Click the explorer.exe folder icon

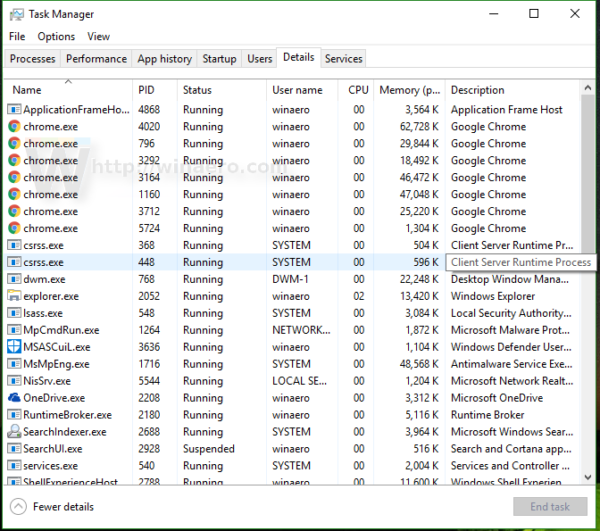(x=14, y=296)
